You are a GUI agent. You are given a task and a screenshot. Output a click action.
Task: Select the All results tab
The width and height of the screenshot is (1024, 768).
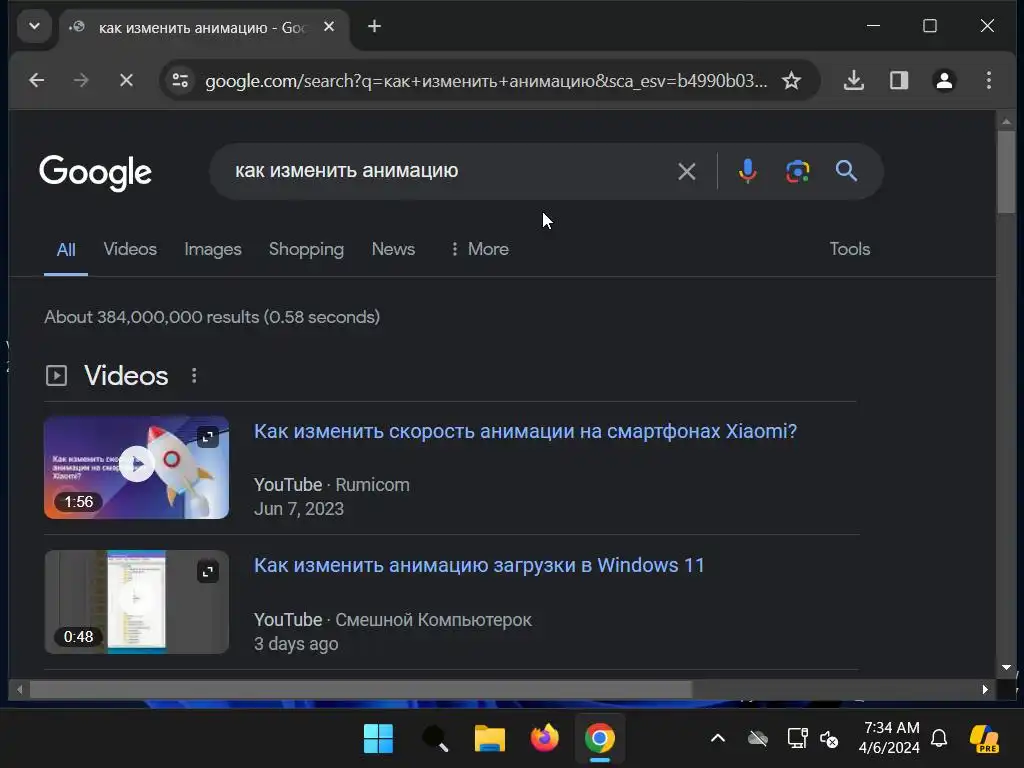66,249
